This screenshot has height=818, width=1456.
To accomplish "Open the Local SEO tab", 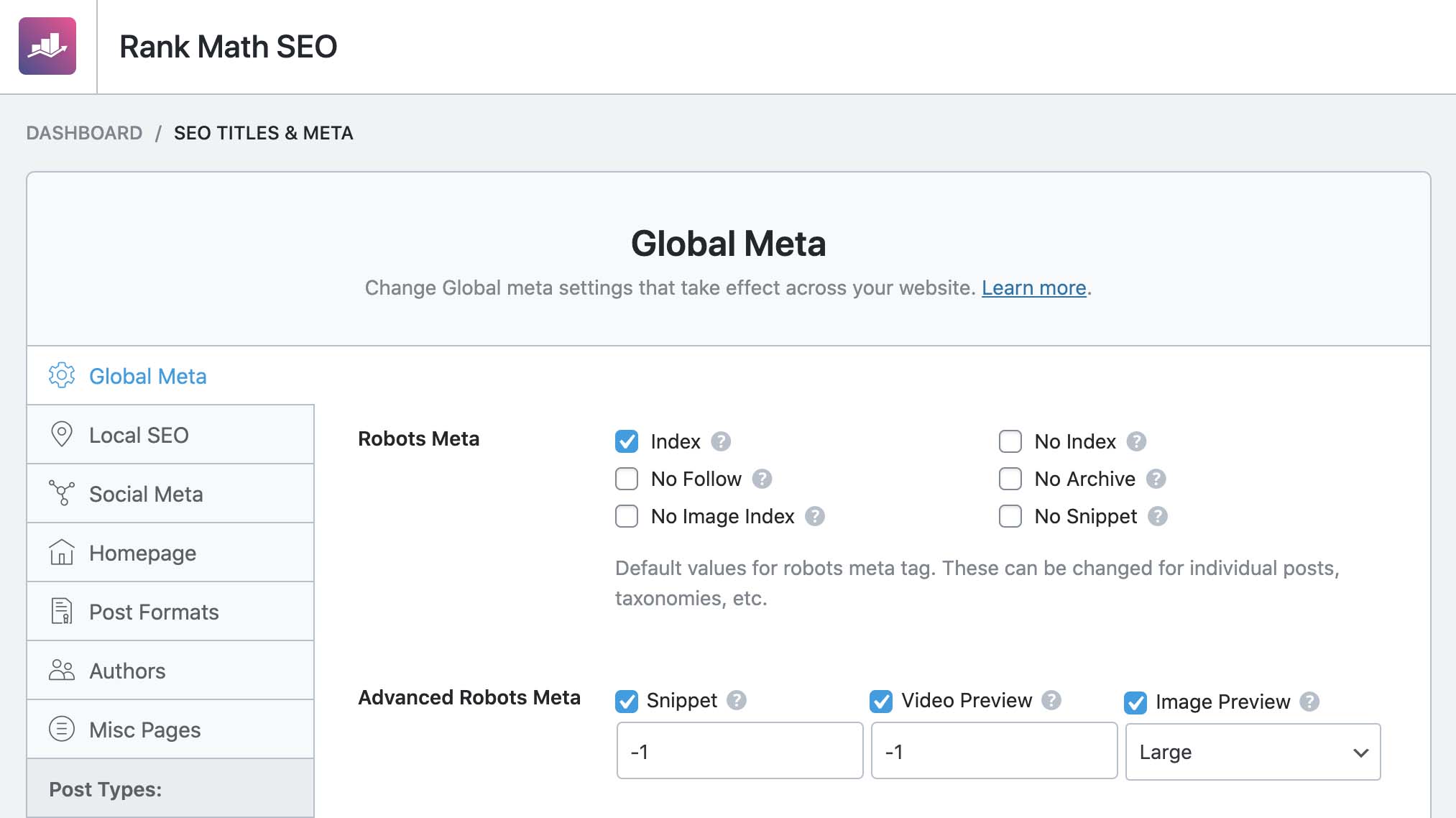I will point(170,434).
